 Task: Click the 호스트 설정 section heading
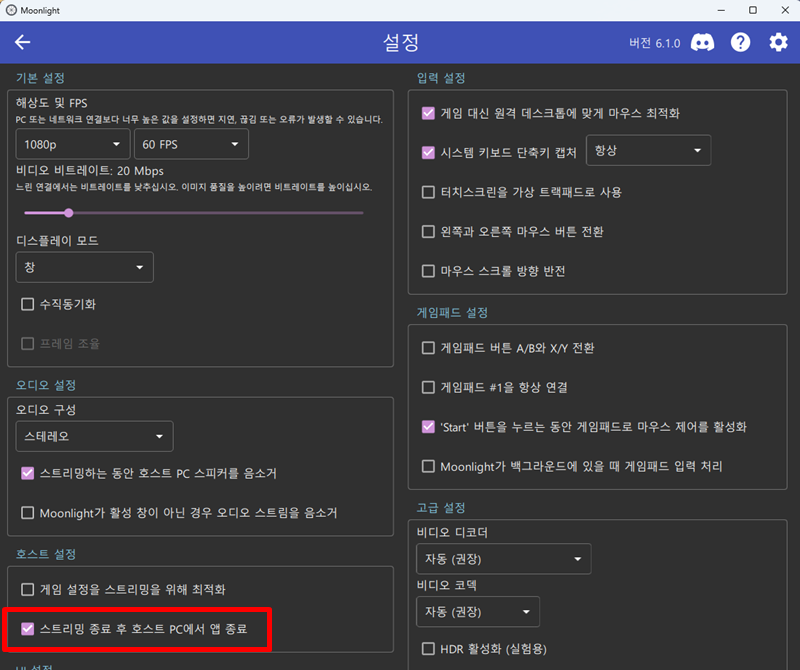pyautogui.click(x=46, y=554)
